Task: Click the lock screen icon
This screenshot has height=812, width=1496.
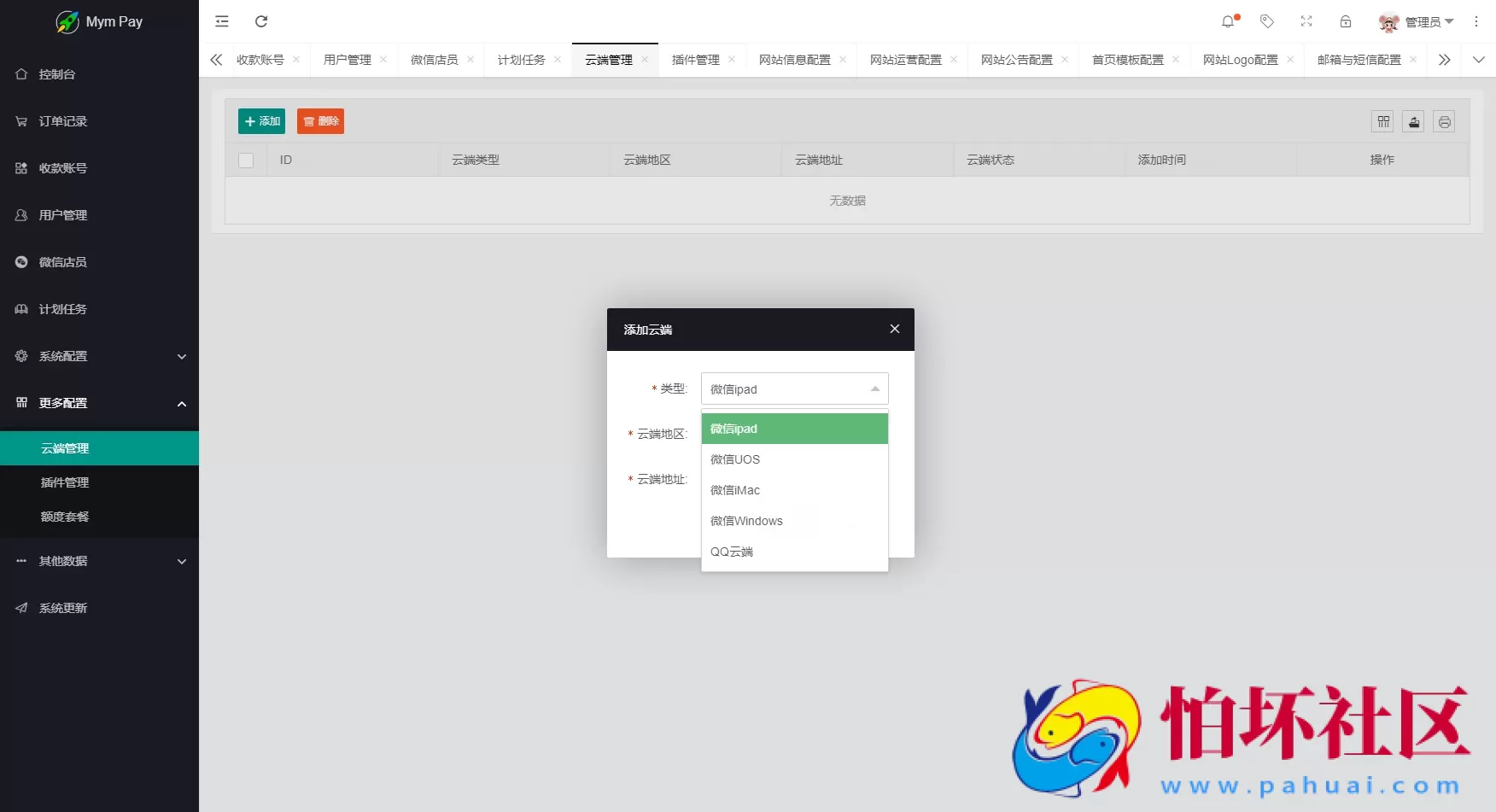Action: tap(1345, 21)
